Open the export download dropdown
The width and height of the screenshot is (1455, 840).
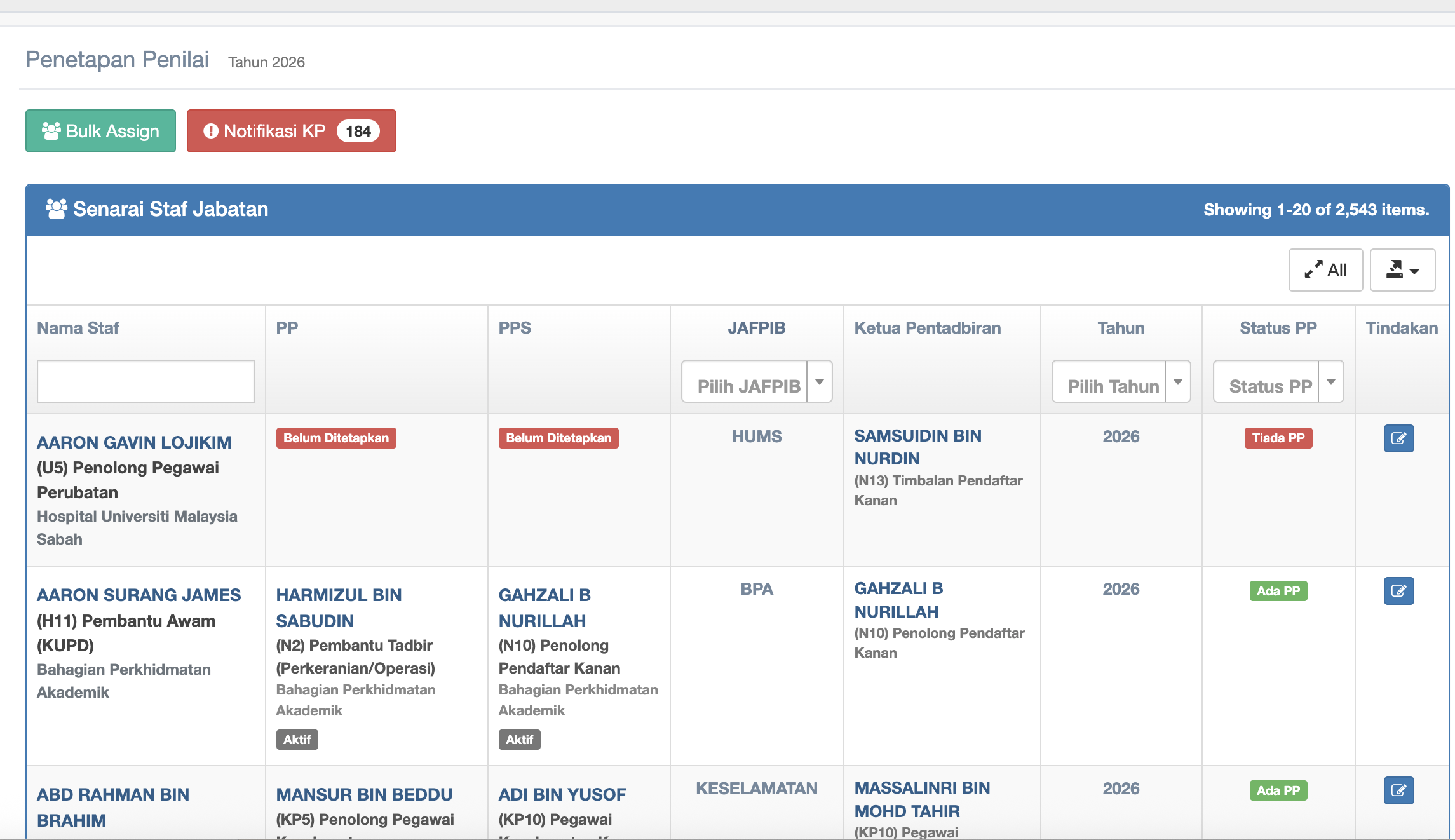[1402, 270]
